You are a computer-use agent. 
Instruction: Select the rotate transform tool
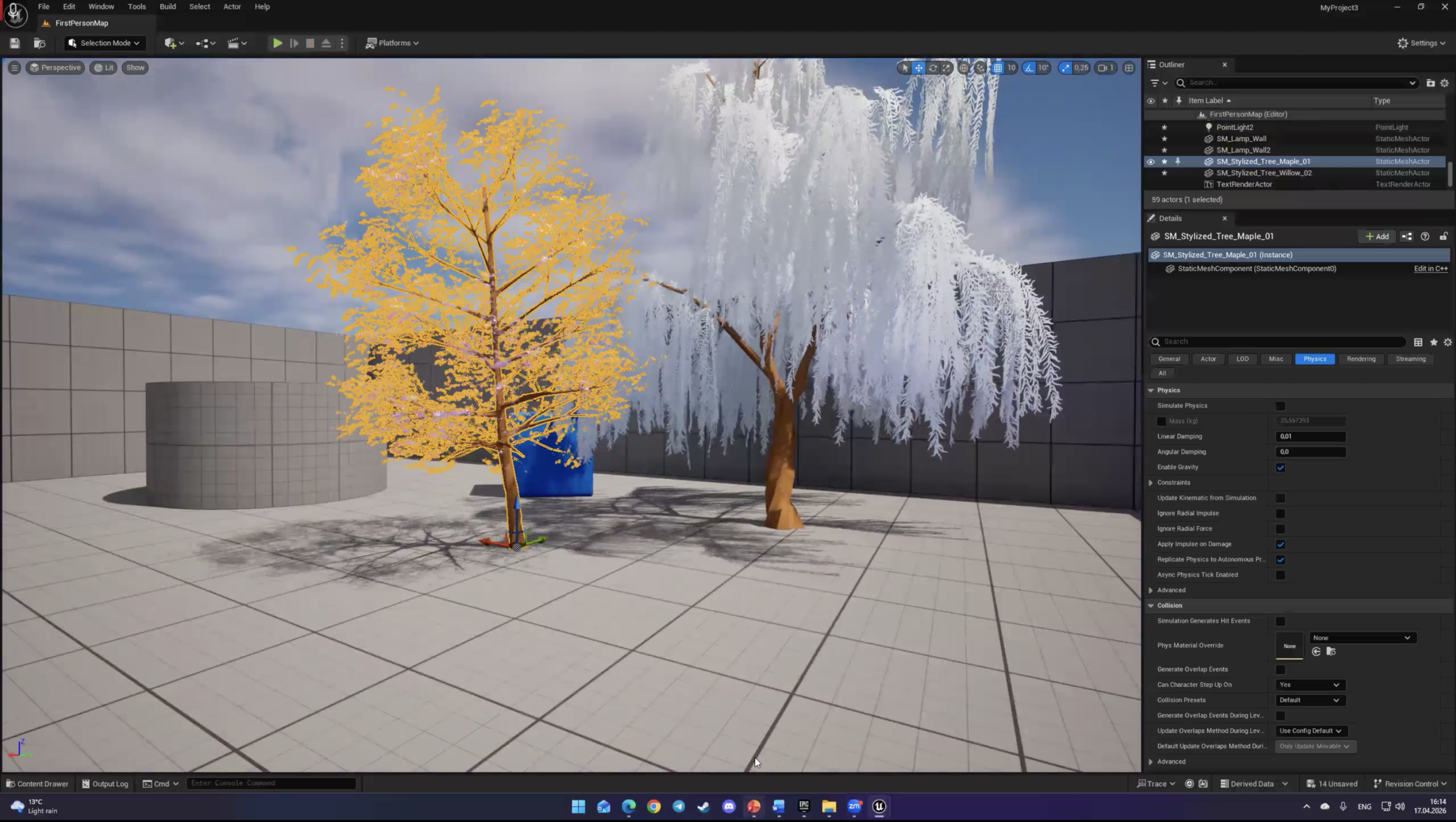pos(933,68)
